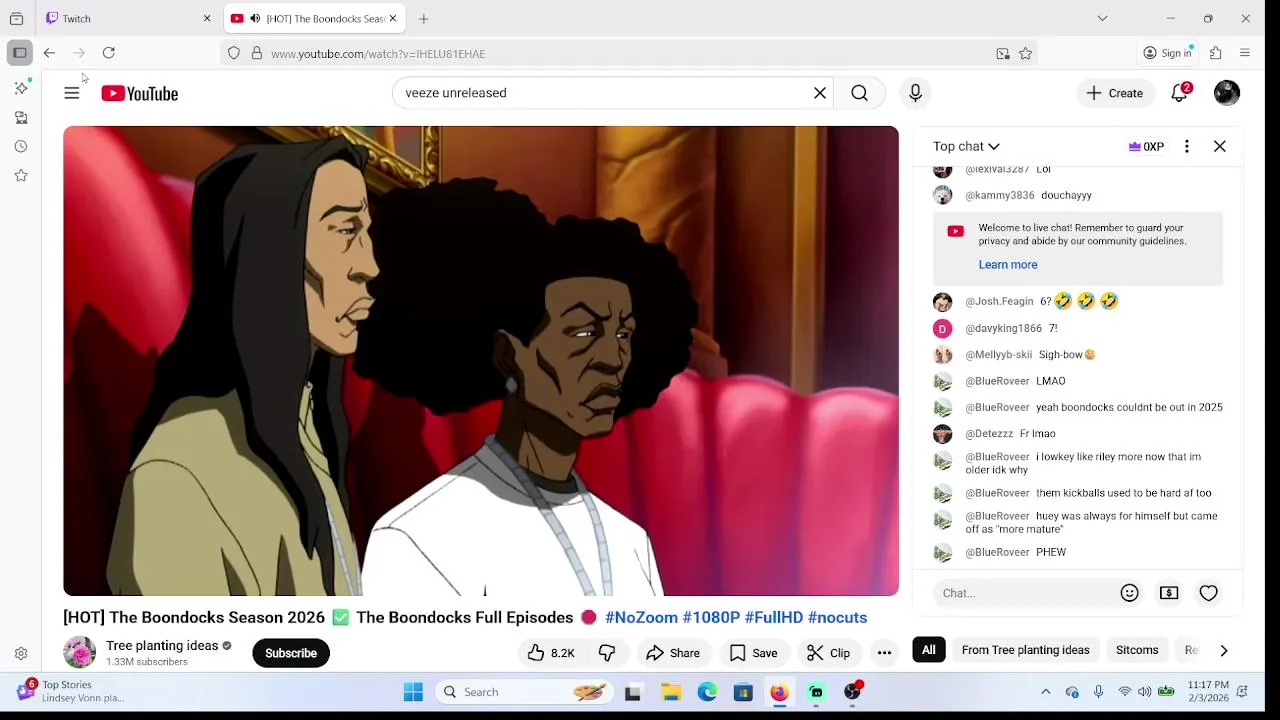
Task: Open the #NoZoom hashtag link
Action: point(641,618)
